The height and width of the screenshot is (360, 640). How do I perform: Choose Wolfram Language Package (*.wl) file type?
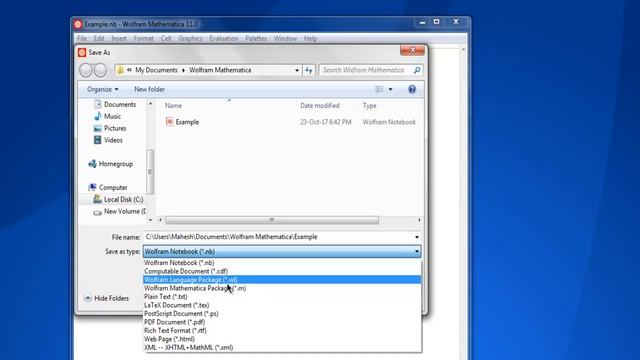[282, 280]
